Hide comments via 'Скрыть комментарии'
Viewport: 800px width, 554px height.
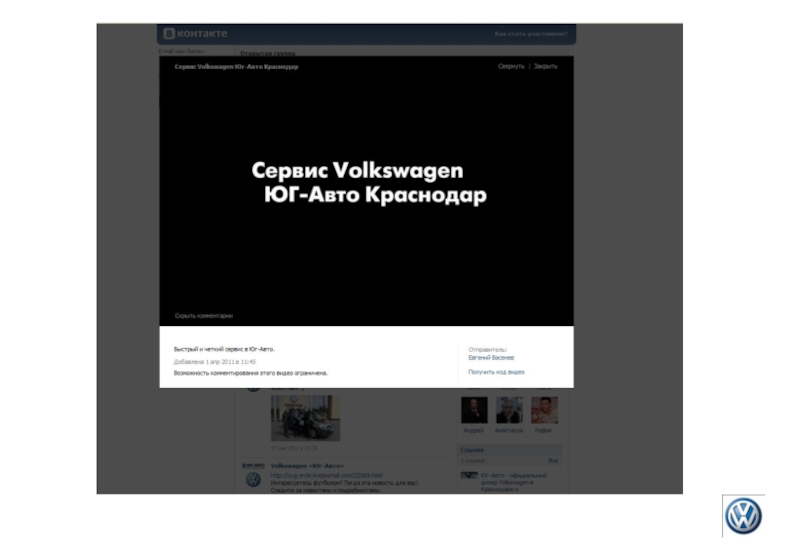[204, 316]
